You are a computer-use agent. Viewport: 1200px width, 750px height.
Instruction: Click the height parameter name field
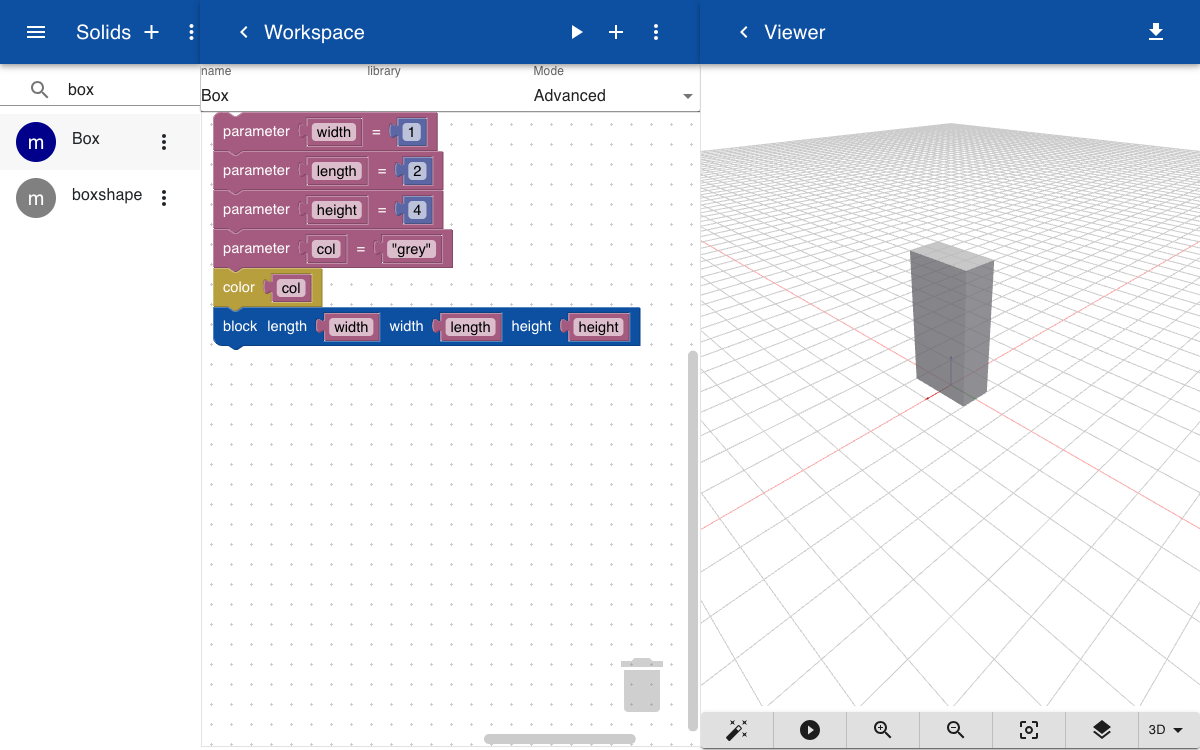click(337, 210)
